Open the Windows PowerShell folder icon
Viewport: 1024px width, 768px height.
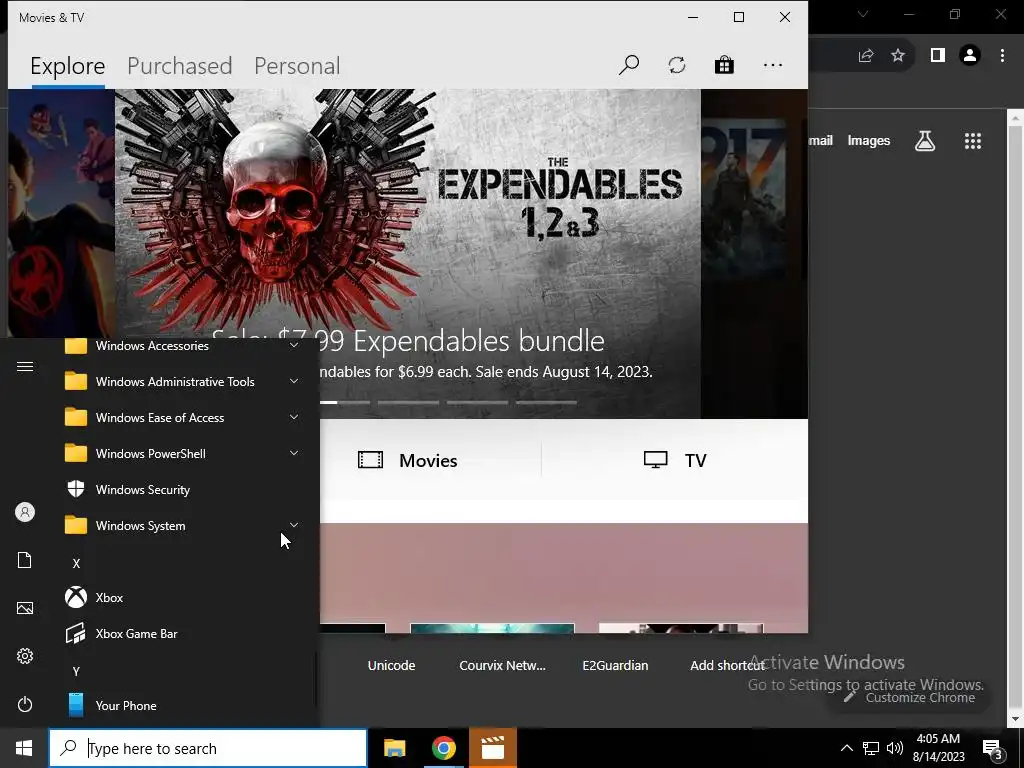(76, 453)
